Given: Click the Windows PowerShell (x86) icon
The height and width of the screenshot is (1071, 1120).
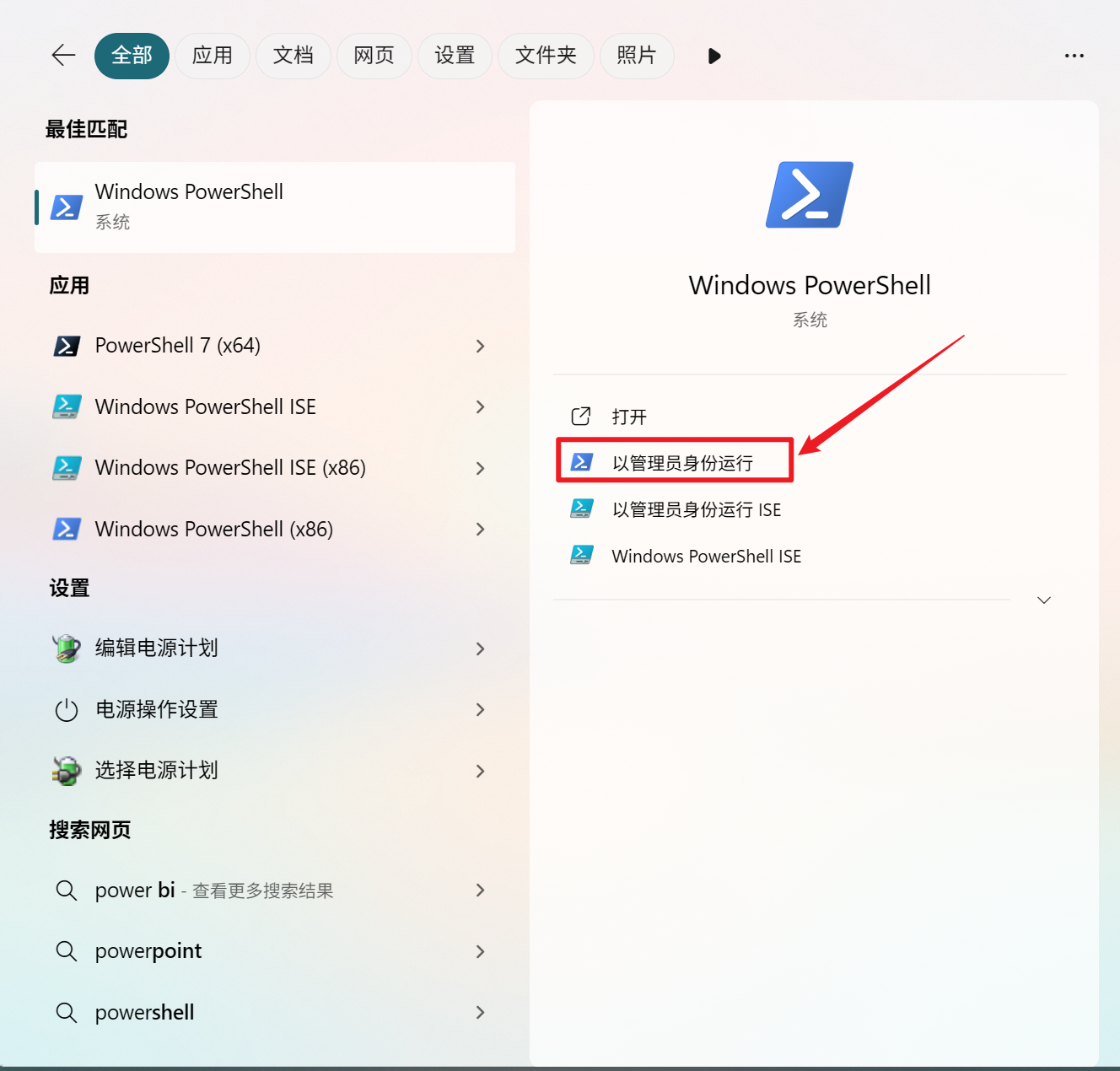Looking at the screenshot, I should pyautogui.click(x=67, y=529).
